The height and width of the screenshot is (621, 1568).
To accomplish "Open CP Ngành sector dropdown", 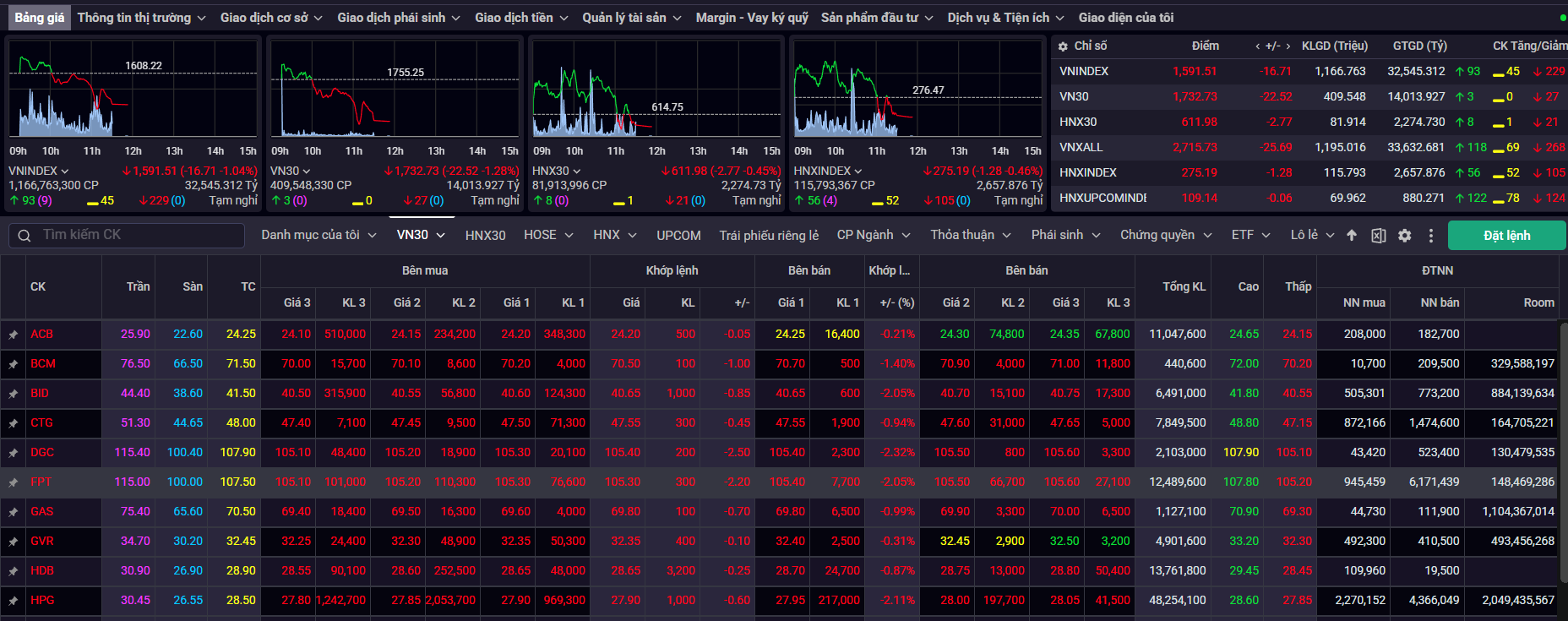I will (x=874, y=235).
